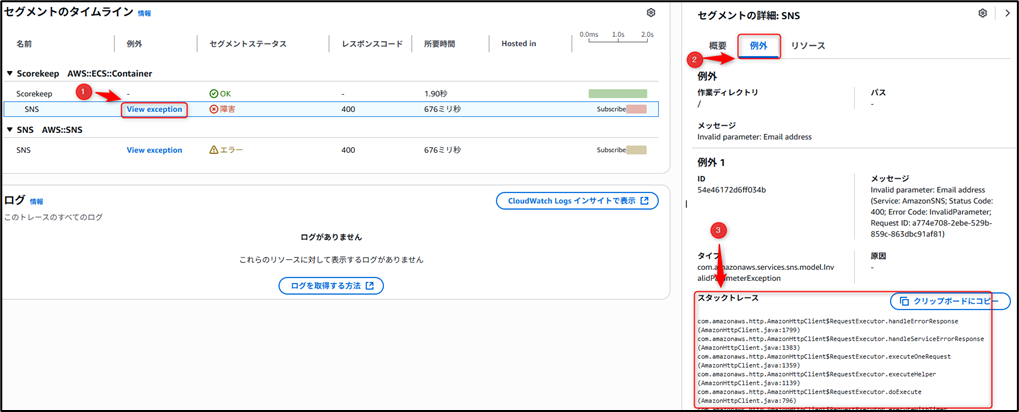Click CloudWatch Logs インサイトで表示 button
Image resolution: width=1019 pixels, height=412 pixels.
tap(577, 201)
